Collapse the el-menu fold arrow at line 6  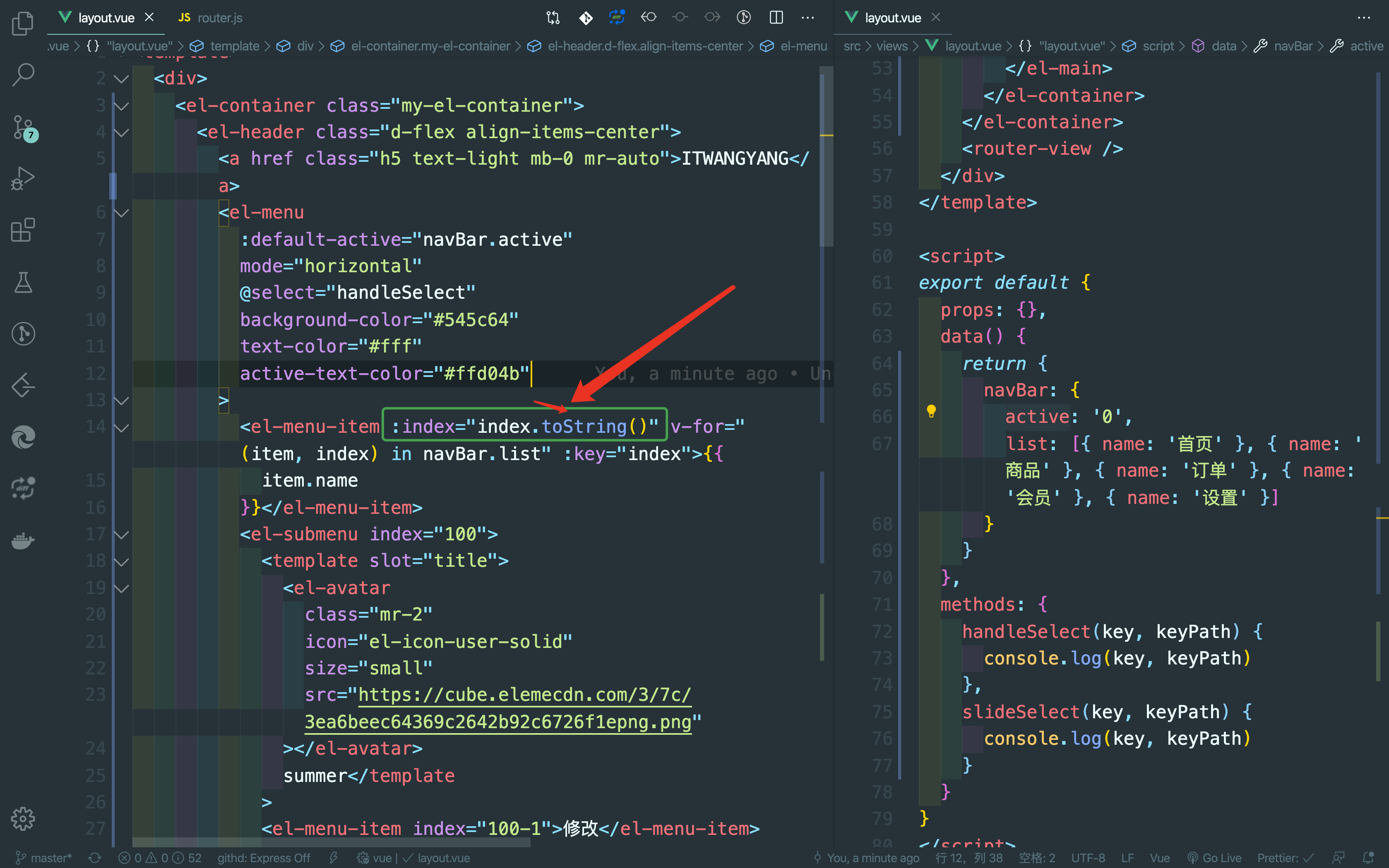(x=121, y=213)
